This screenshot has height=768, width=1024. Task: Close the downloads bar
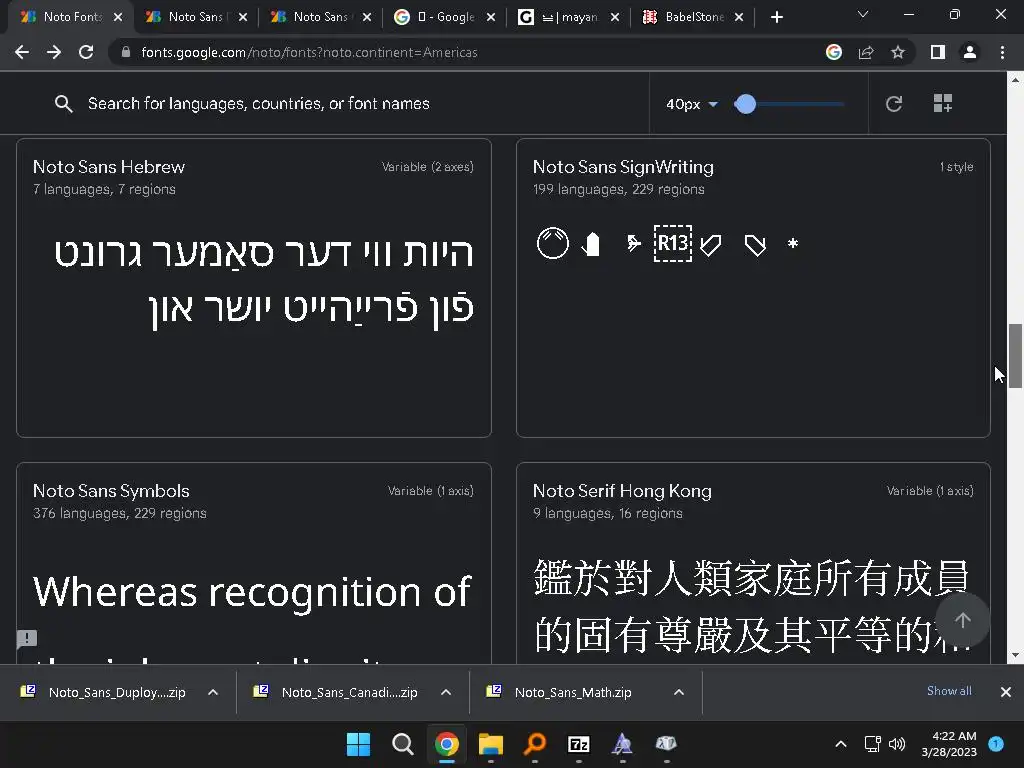click(1006, 692)
